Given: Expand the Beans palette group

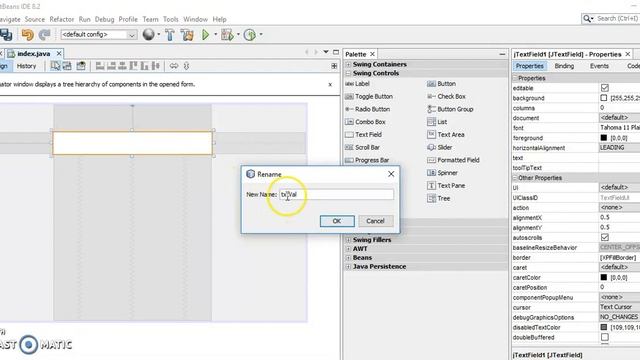Looking at the screenshot, I should click(348, 258).
